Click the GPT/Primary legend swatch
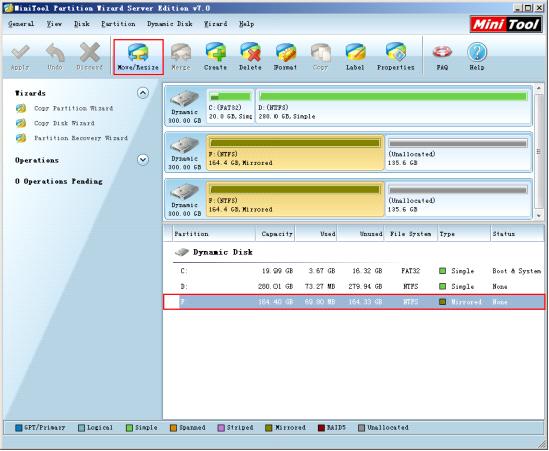 click(19, 428)
